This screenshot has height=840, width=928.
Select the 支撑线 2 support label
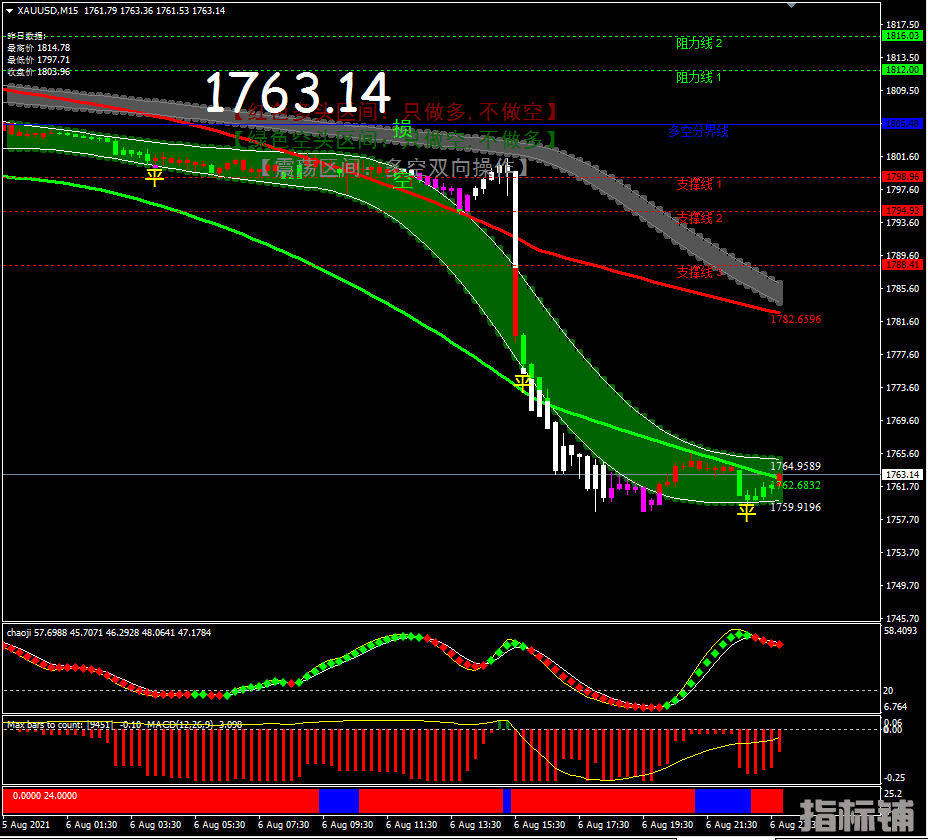coord(699,218)
